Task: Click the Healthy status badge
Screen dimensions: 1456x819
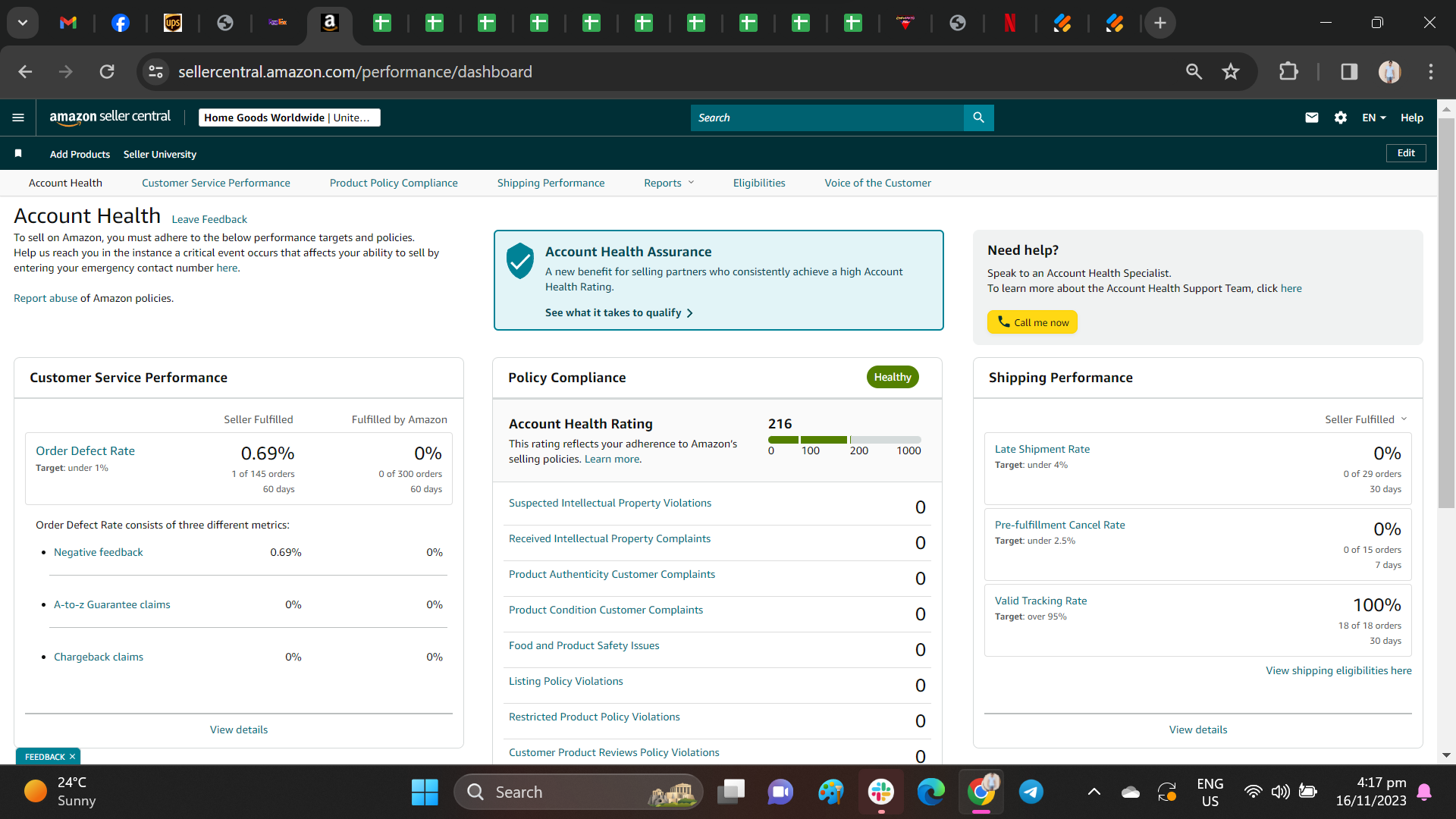Action: coord(893,377)
